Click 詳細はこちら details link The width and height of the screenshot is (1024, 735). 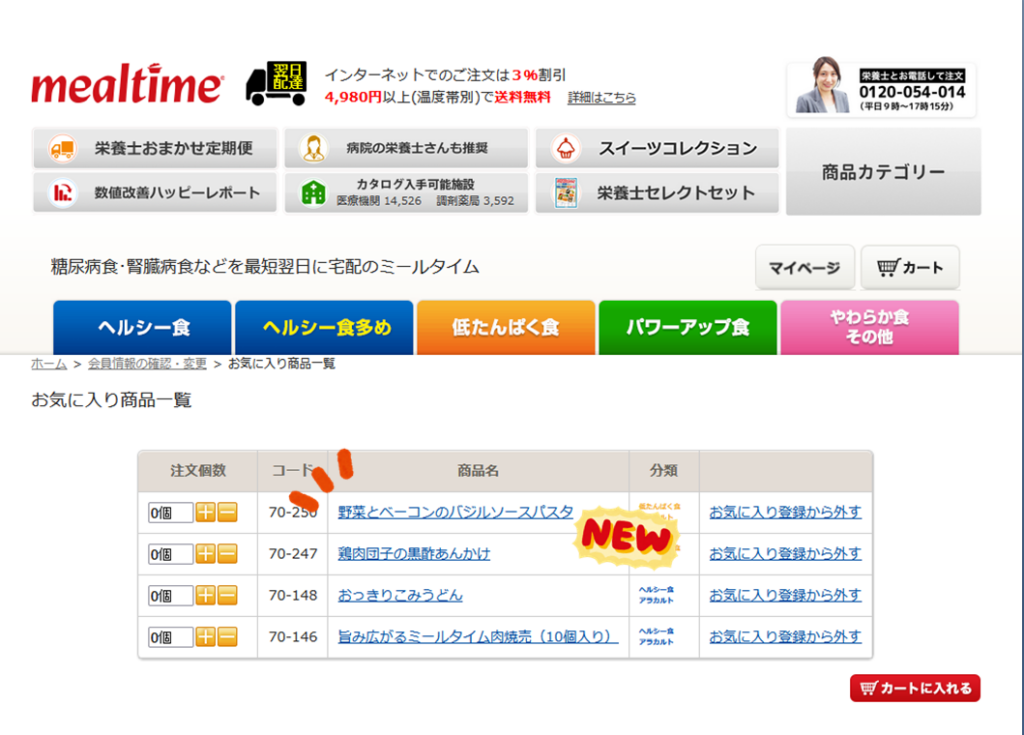tap(602, 98)
